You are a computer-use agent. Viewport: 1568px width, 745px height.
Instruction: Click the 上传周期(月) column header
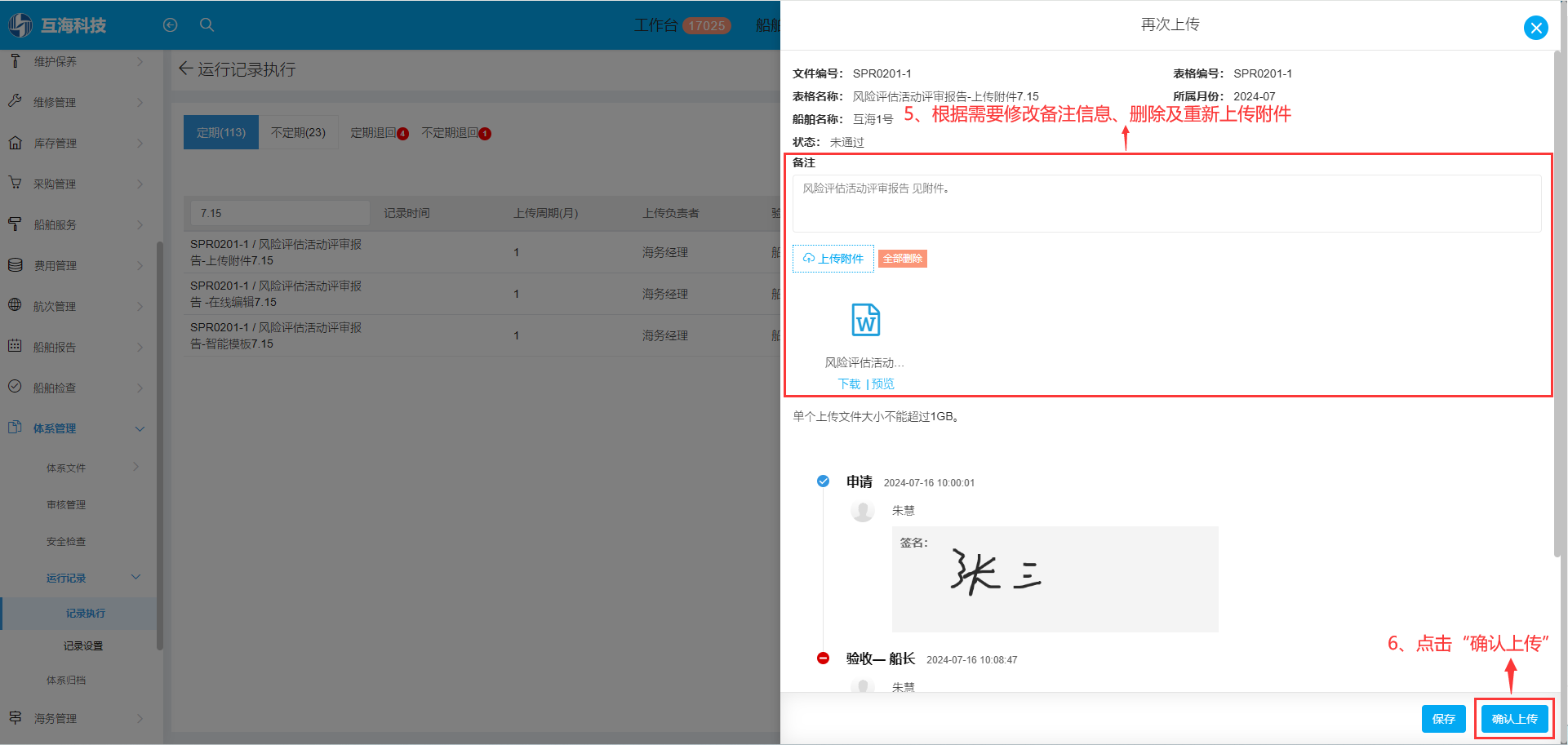[545, 213]
